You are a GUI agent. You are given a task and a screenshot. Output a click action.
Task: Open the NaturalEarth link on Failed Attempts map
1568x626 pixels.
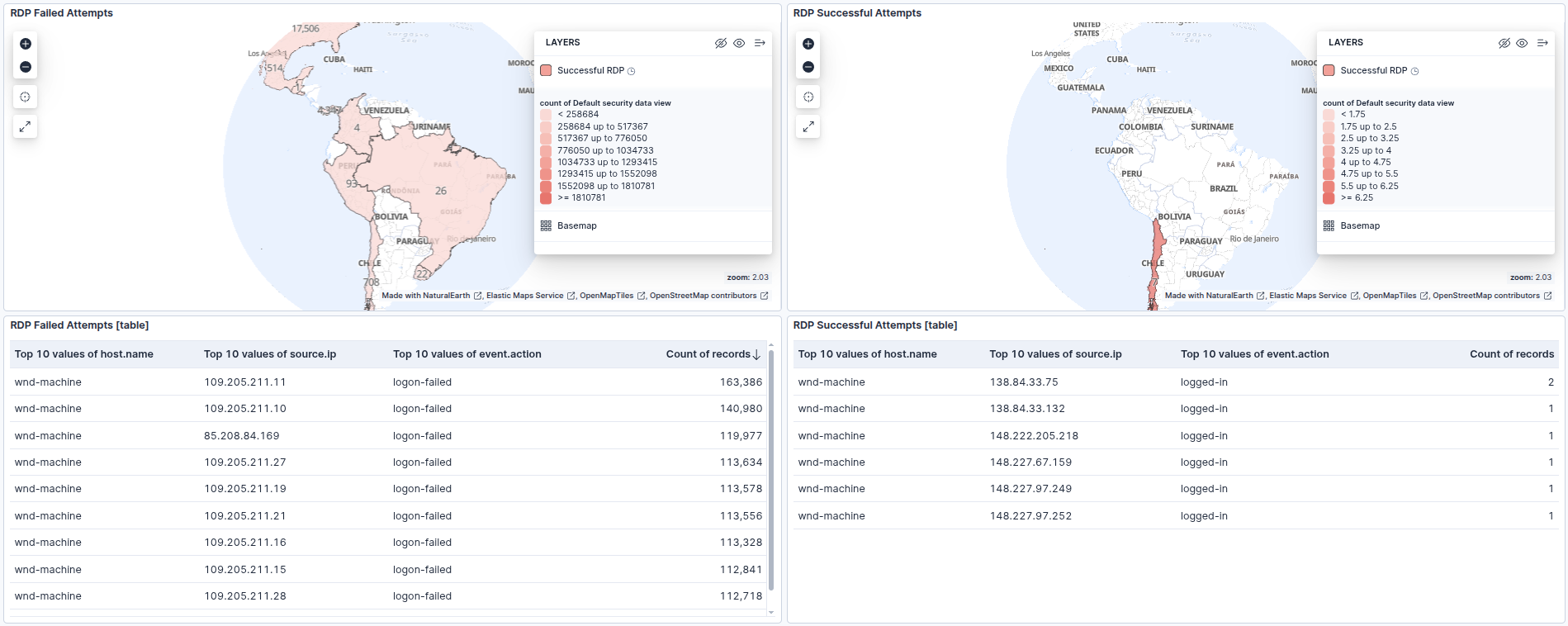(432, 296)
